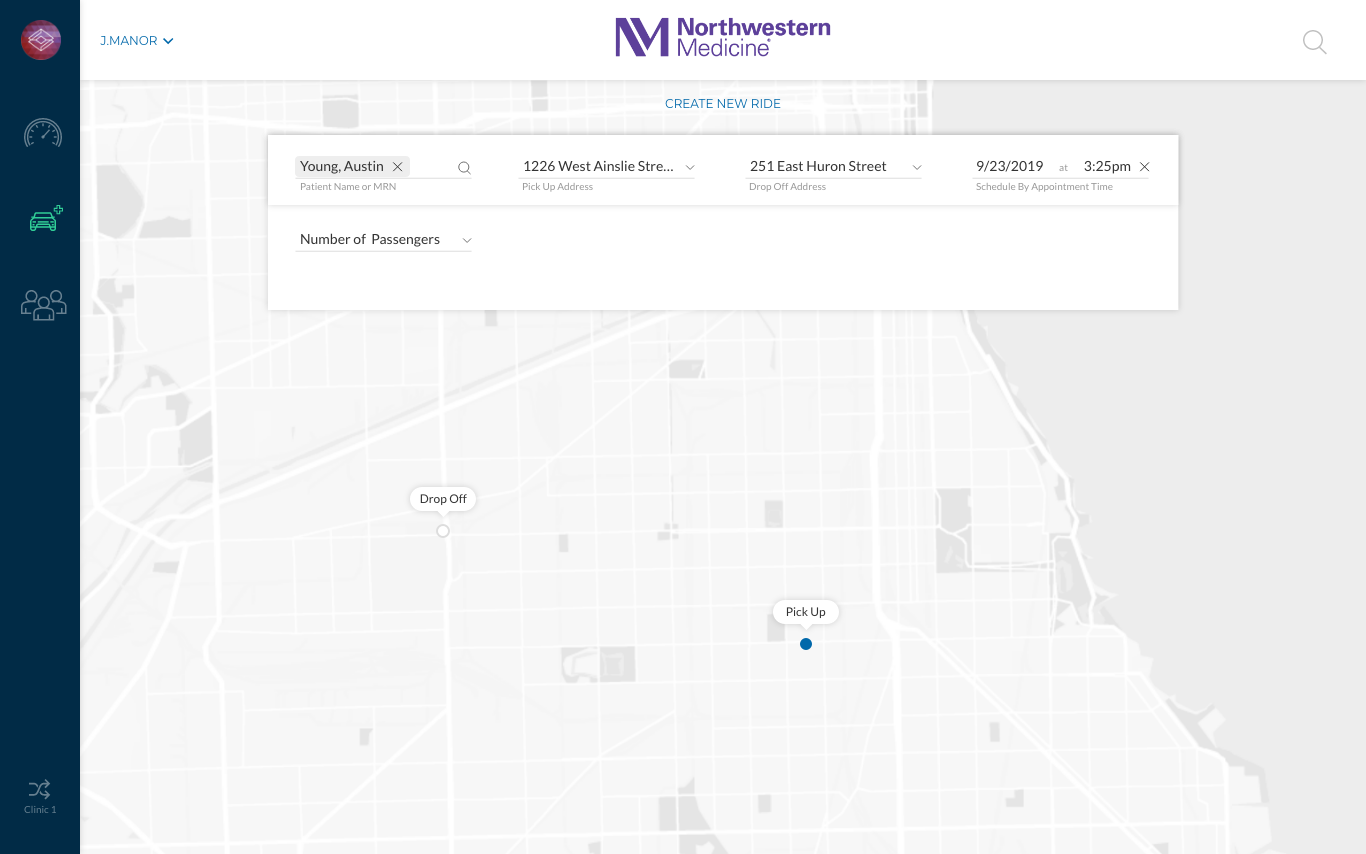Click the 9/23/2019 date field
Viewport: 1366px width, 854px height.
(x=1009, y=167)
